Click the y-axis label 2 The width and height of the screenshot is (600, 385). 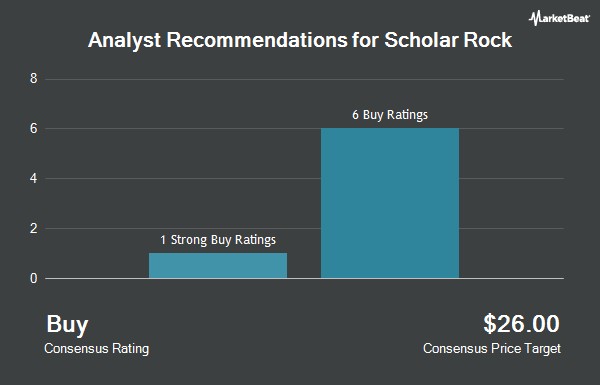tap(34, 228)
